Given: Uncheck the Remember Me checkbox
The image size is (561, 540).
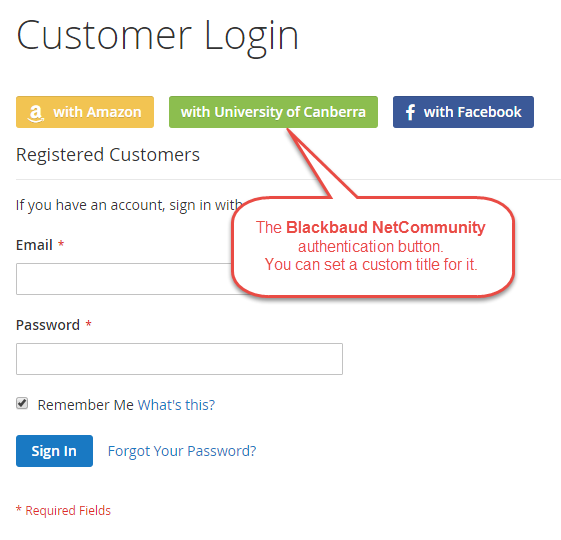Looking at the screenshot, I should pos(22,403).
